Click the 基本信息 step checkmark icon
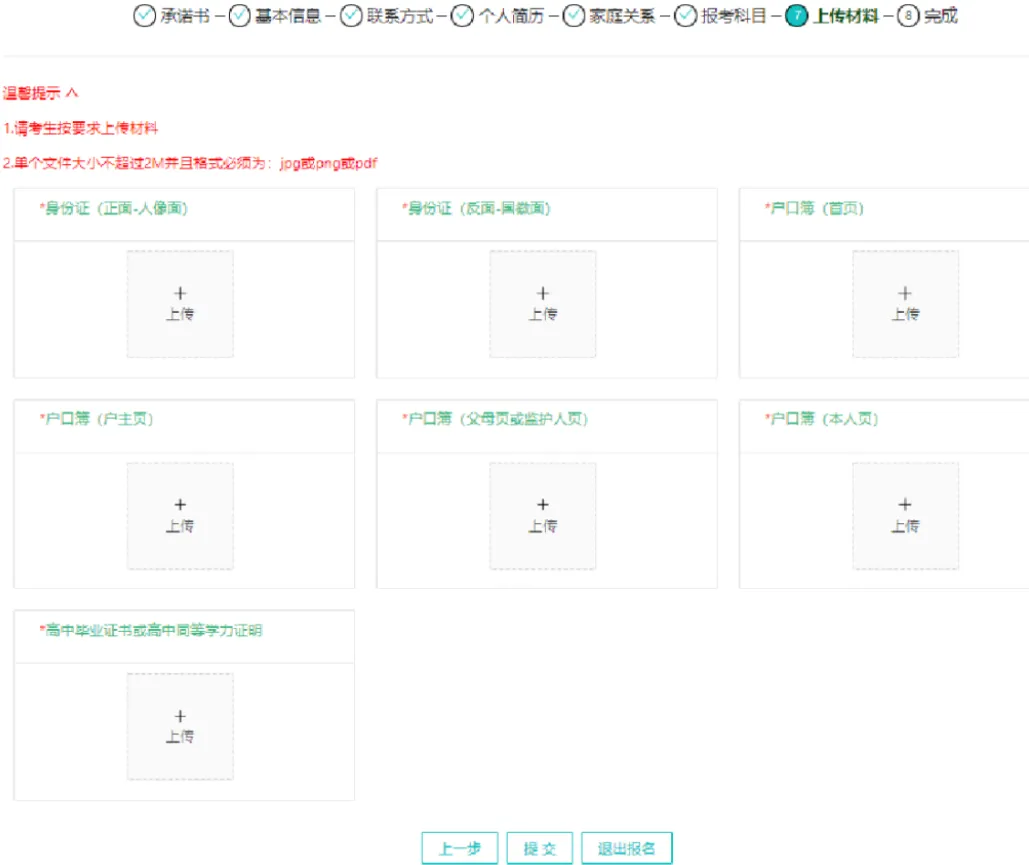The height and width of the screenshot is (865, 1029). (x=240, y=16)
